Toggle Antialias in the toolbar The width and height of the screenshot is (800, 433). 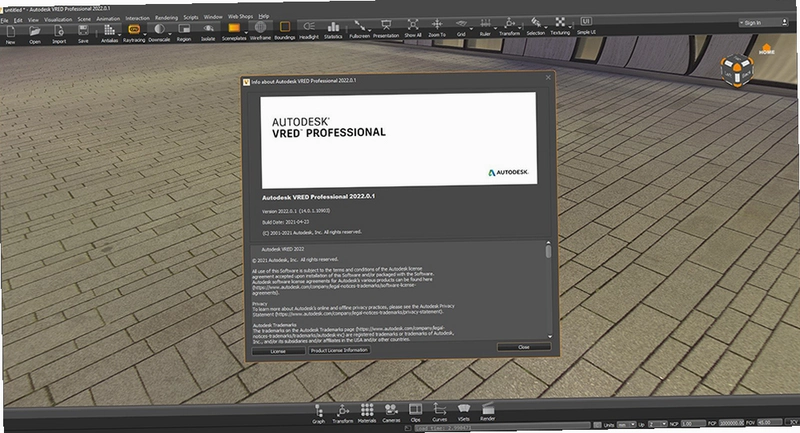point(109,32)
